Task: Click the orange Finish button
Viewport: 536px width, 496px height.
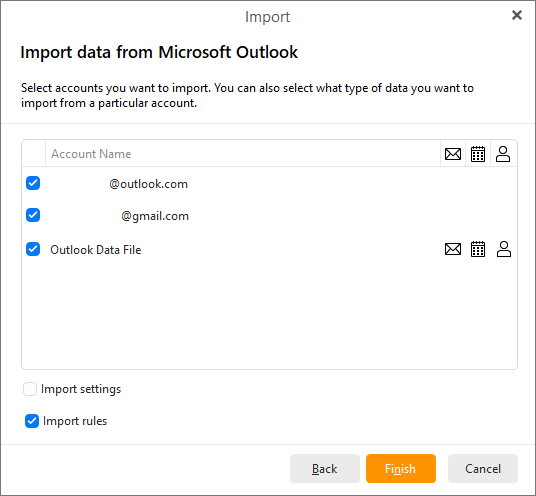Action: click(401, 468)
